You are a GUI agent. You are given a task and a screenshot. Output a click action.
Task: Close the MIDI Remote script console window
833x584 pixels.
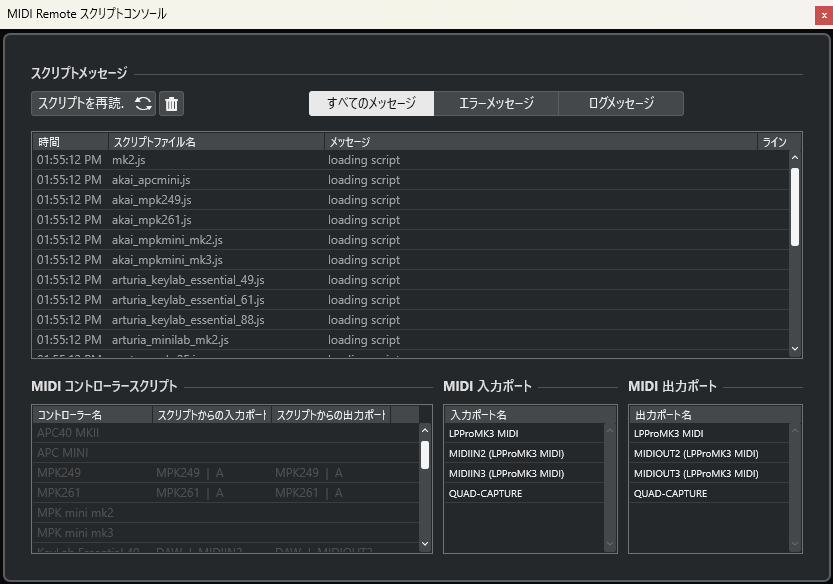pos(822,14)
